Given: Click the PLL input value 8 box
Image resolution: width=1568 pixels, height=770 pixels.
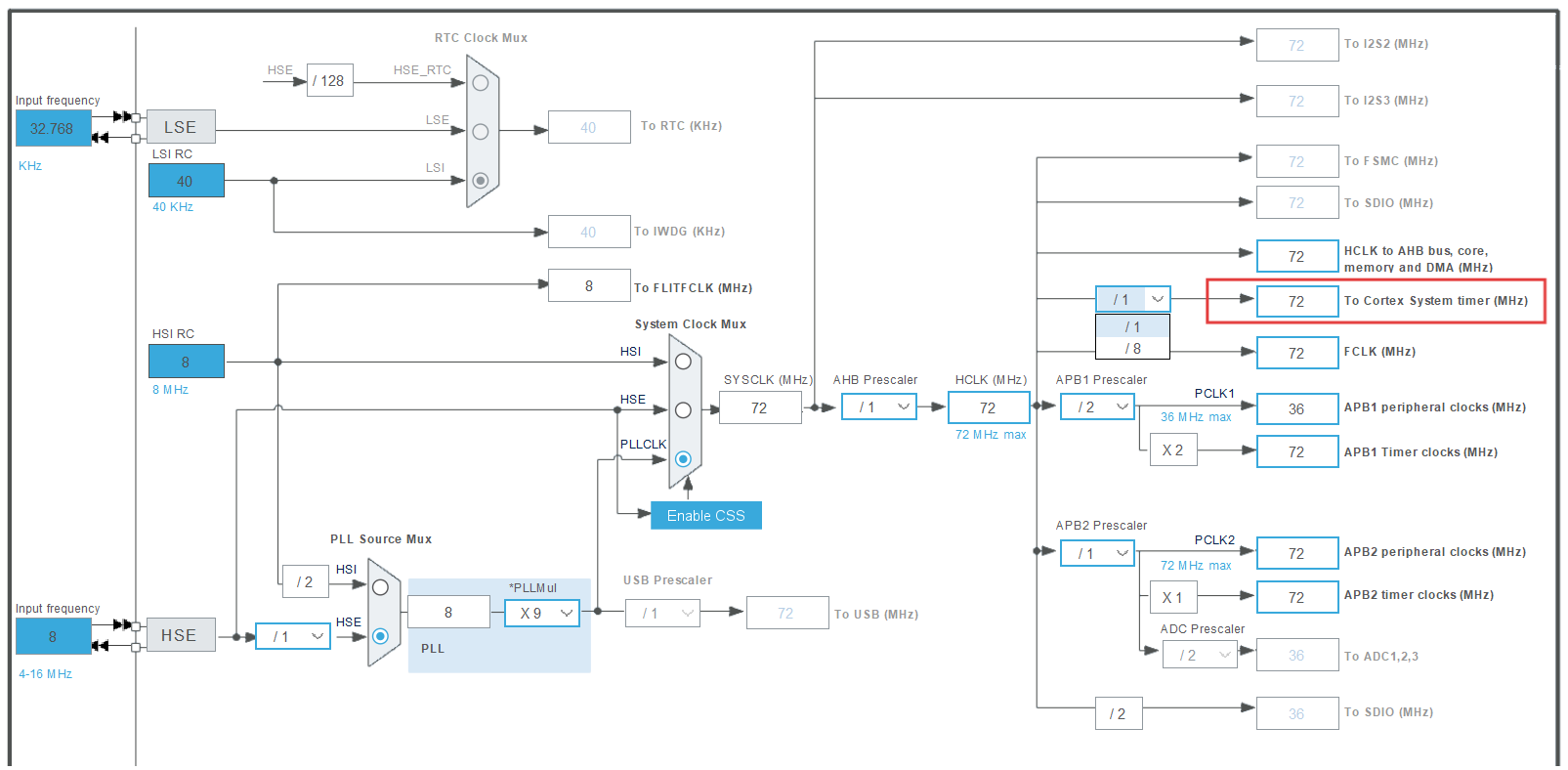Looking at the screenshot, I should pyautogui.click(x=448, y=612).
